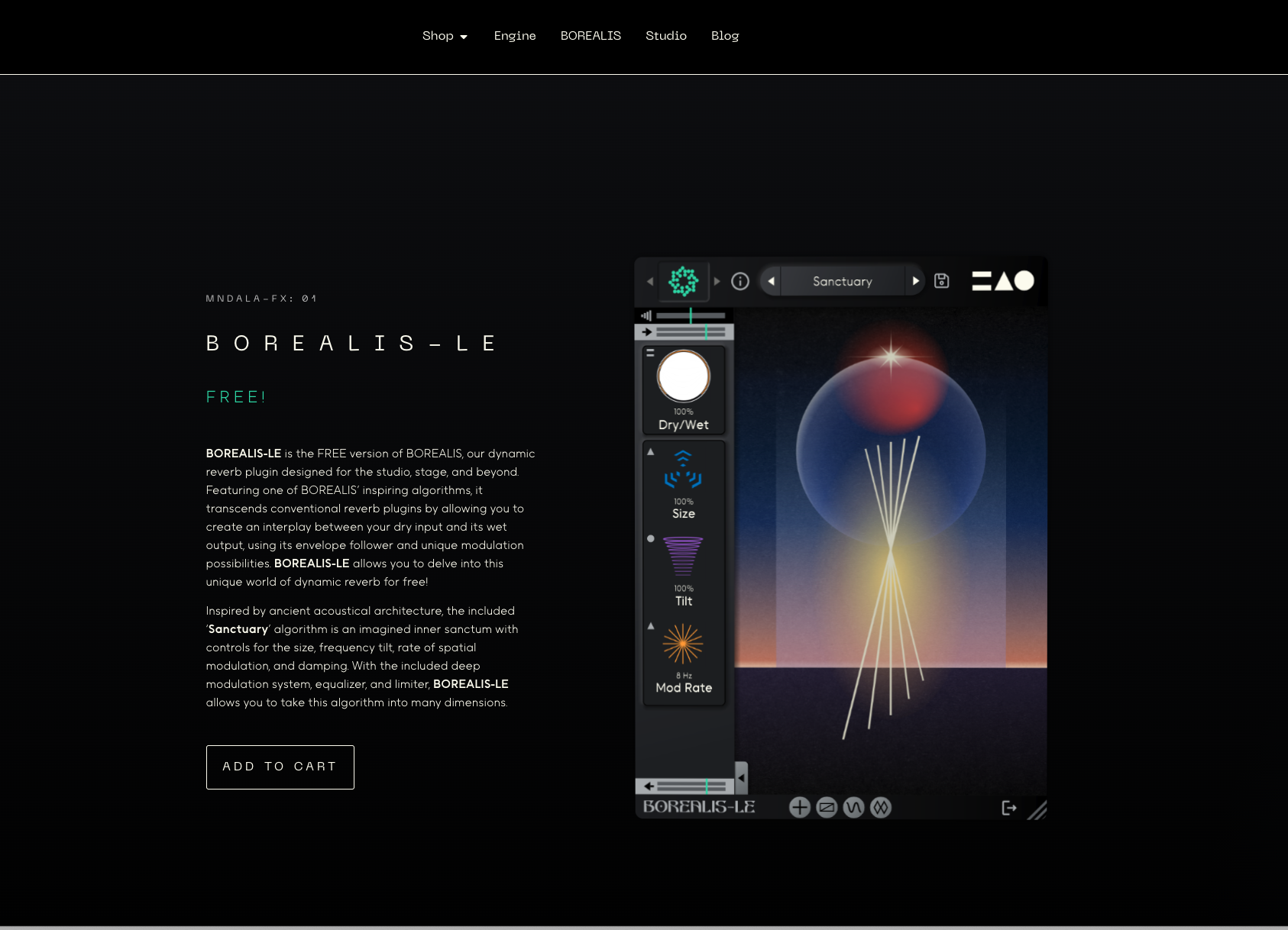Viewport: 1288px width, 930px height.
Task: Save preset with the floppy disk icon
Action: point(942,281)
